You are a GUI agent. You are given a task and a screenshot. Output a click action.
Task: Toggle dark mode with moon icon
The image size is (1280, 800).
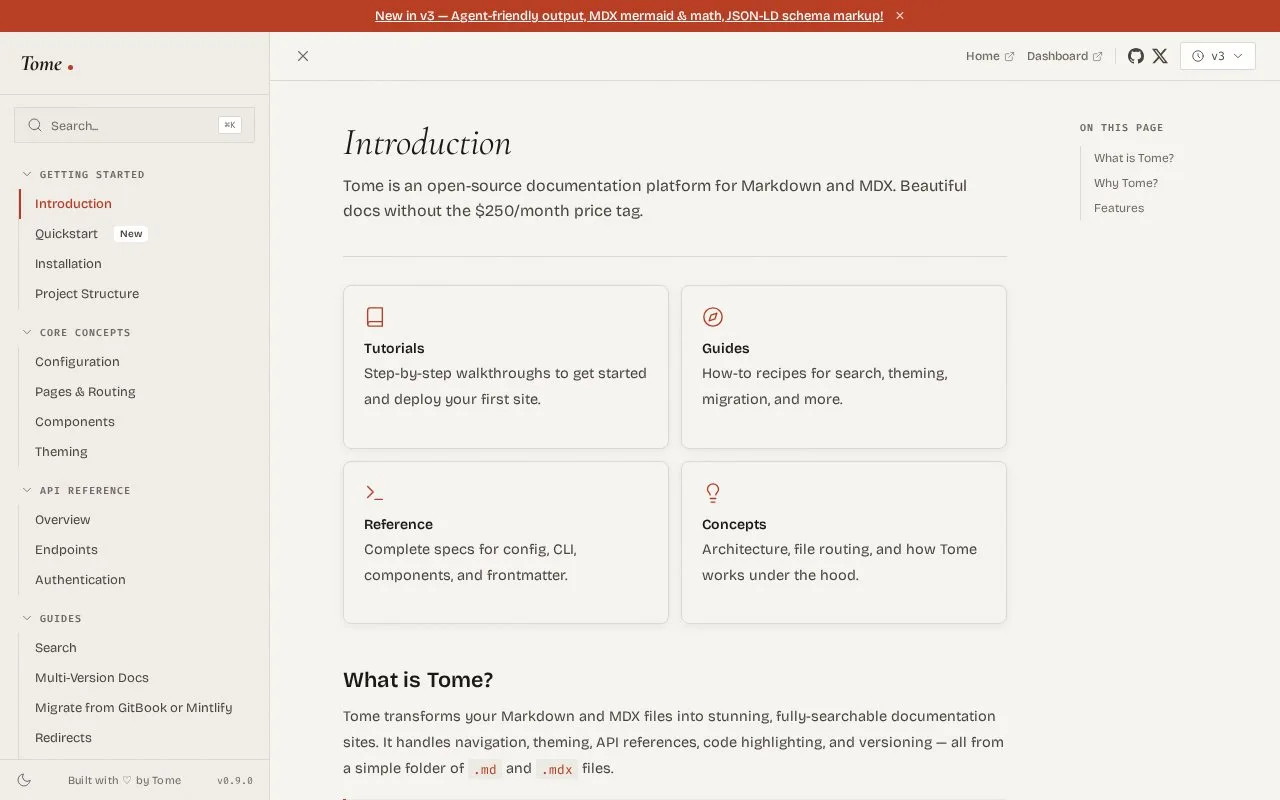coord(25,780)
